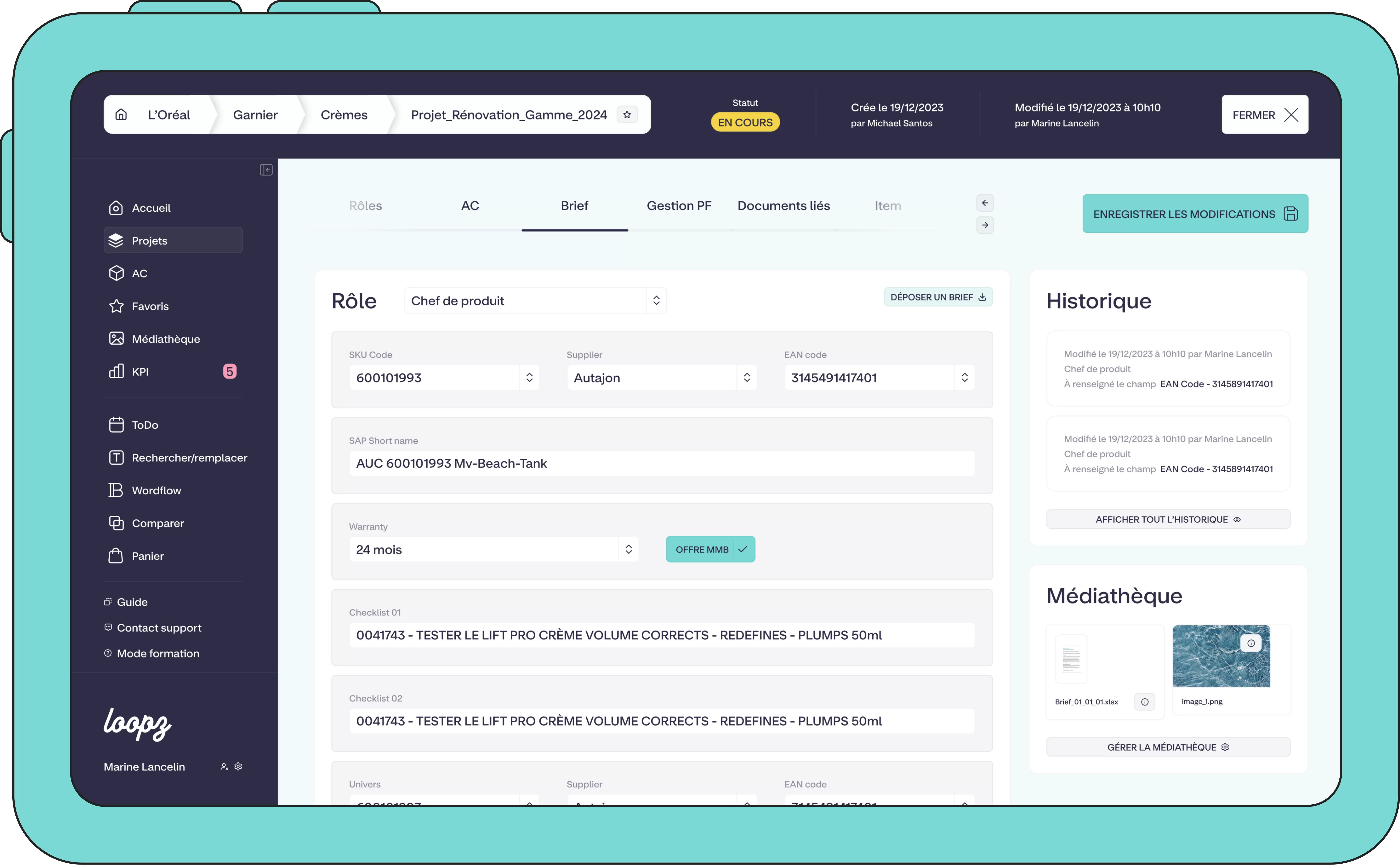Open the EAN code dropdown
This screenshot has height=865, width=1400.
(879, 378)
